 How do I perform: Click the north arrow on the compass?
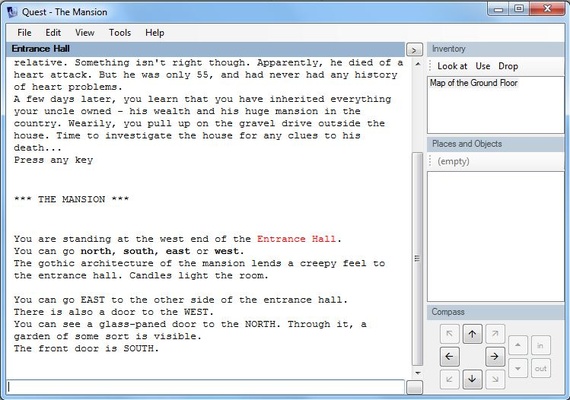click(472, 334)
